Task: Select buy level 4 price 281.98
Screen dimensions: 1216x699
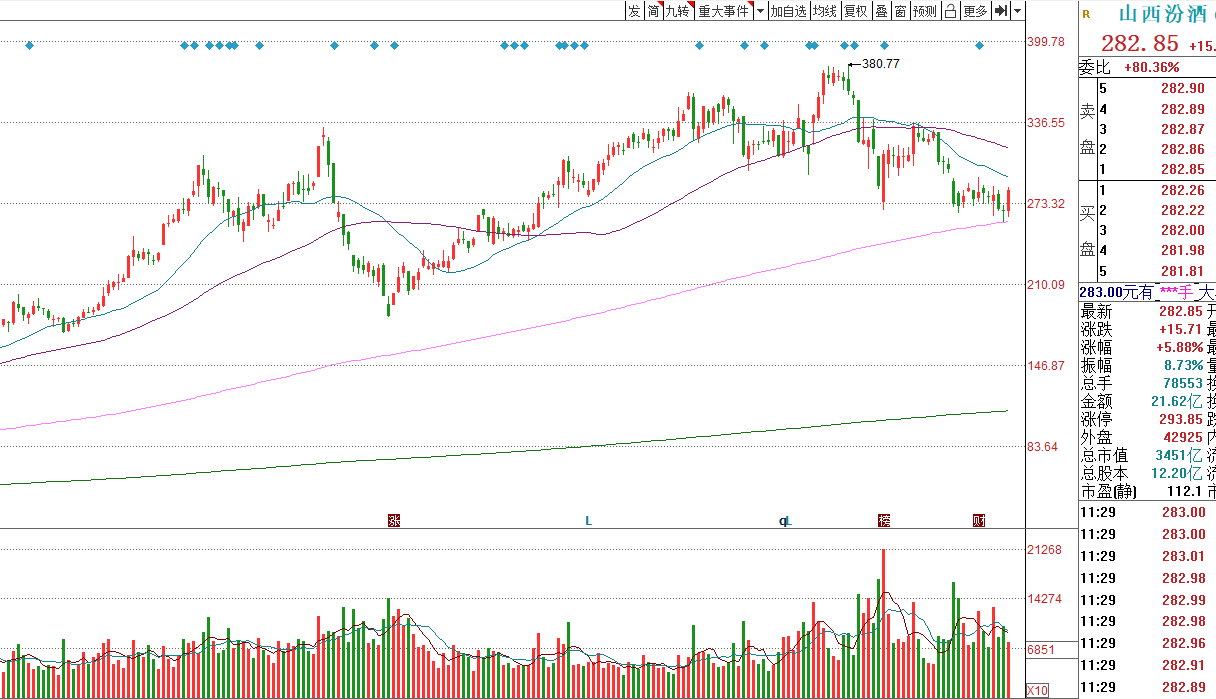Action: (x=1182, y=250)
